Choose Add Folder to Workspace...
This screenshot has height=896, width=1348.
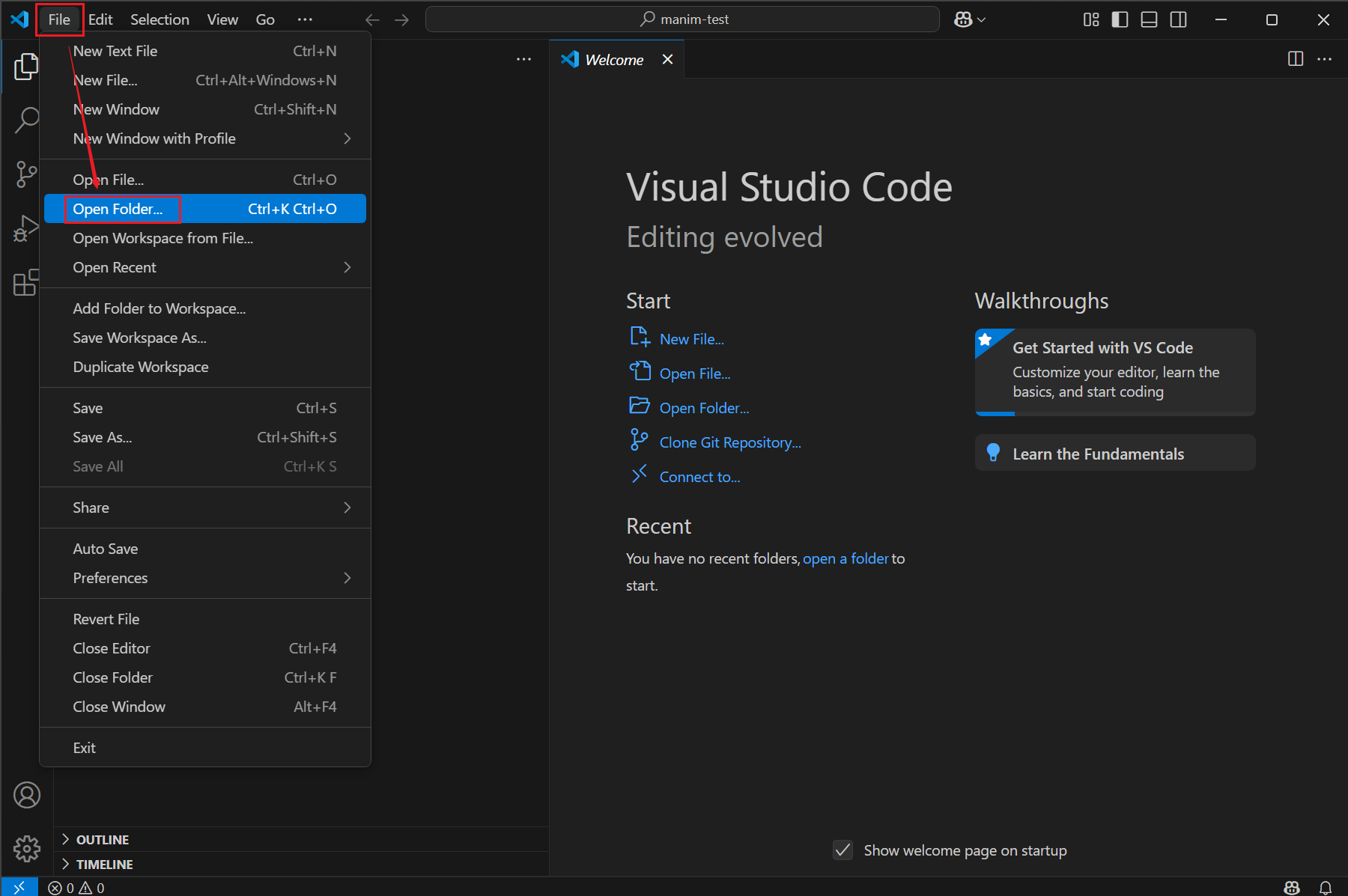pyautogui.click(x=204, y=308)
